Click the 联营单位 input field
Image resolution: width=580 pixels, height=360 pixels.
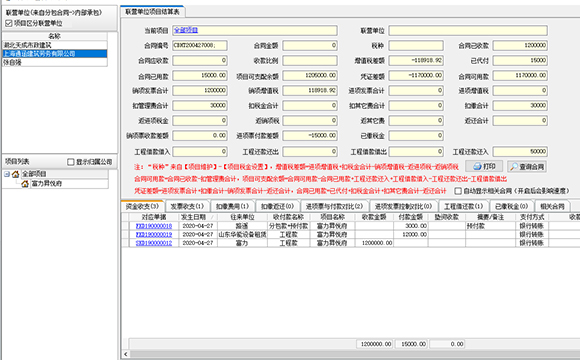(x=468, y=31)
